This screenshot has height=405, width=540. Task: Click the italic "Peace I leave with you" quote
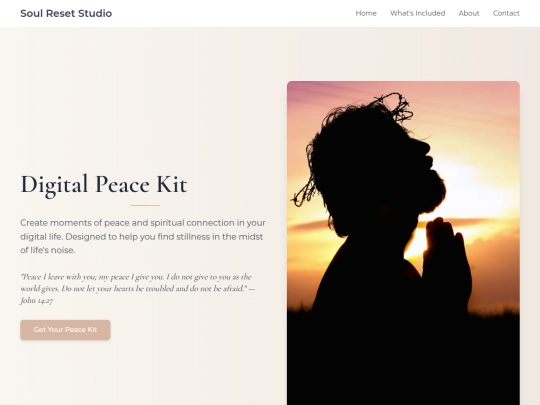tap(138, 288)
